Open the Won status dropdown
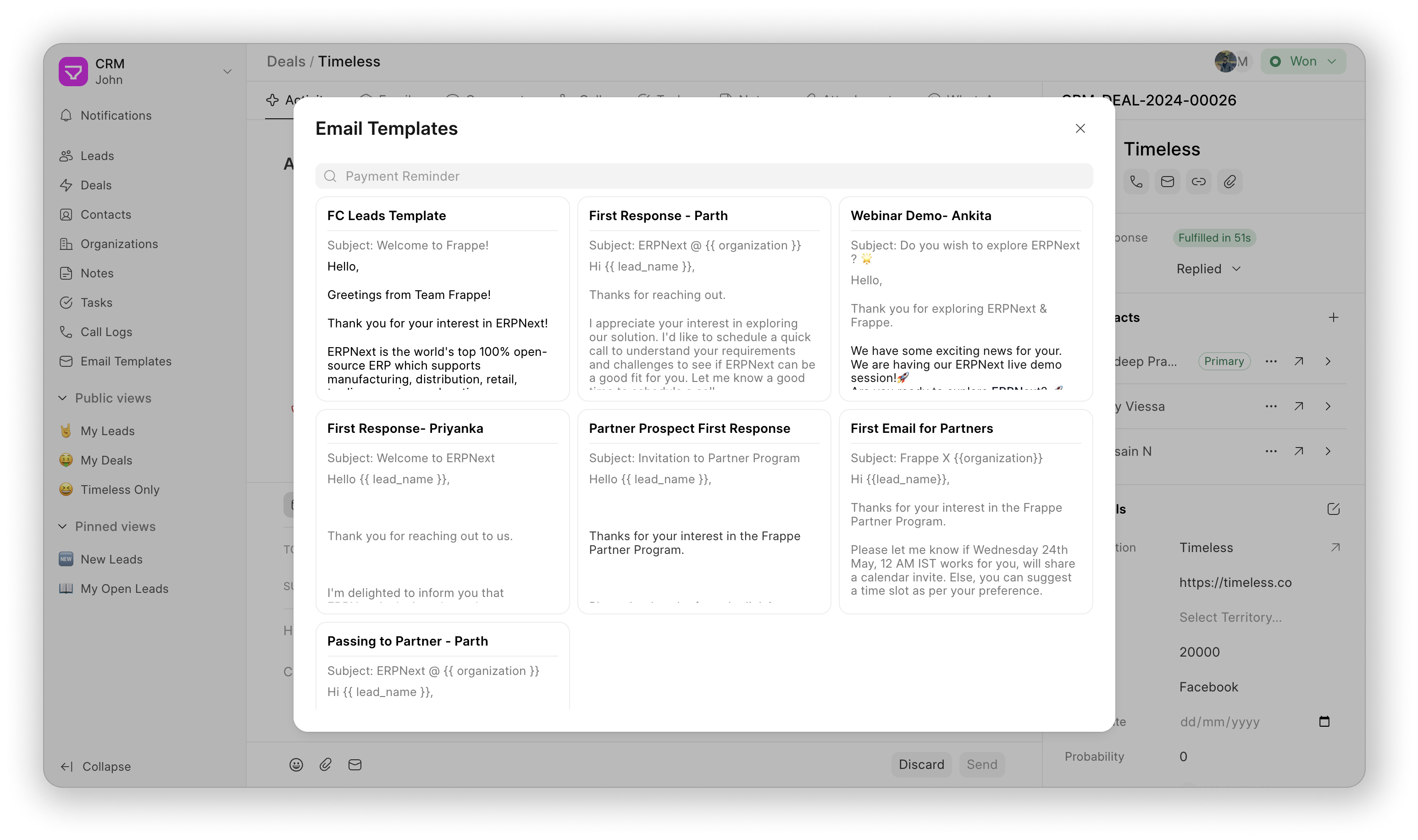This screenshot has width=1418, height=840. click(x=1303, y=61)
